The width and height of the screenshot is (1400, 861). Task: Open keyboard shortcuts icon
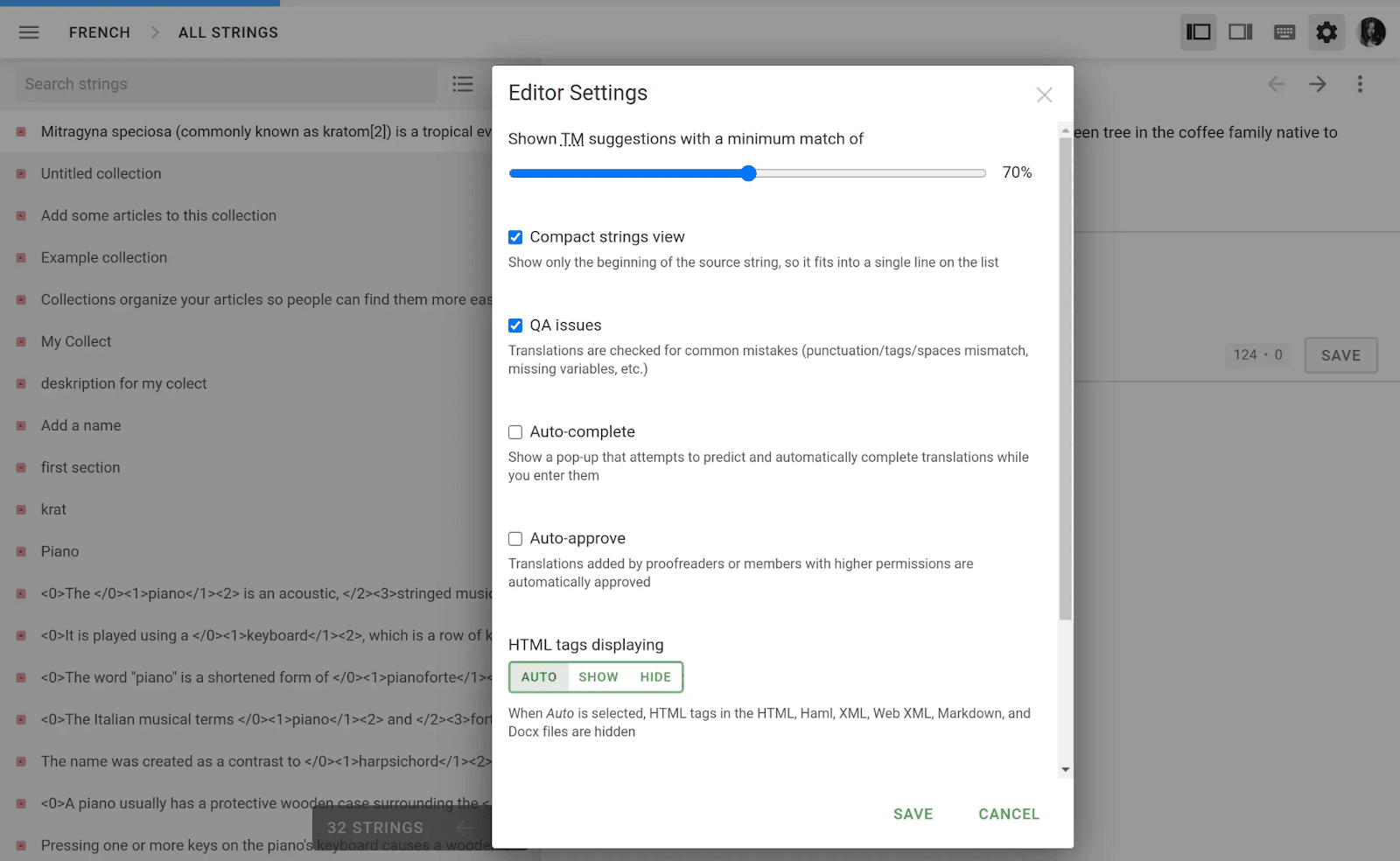tap(1284, 32)
